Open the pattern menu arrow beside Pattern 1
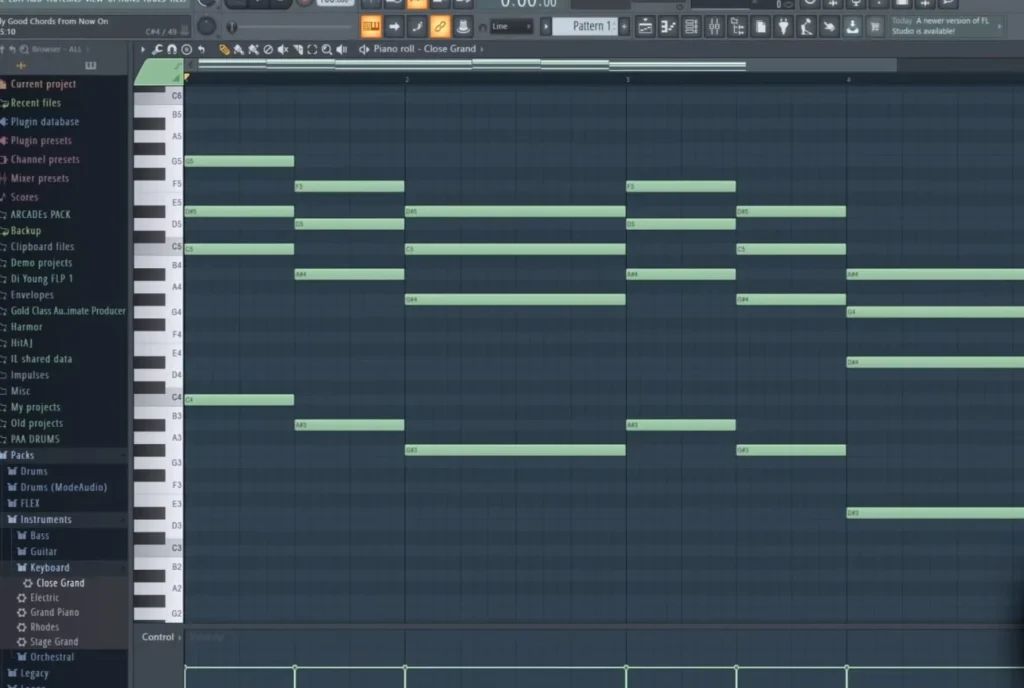The height and width of the screenshot is (688, 1024). (546, 26)
